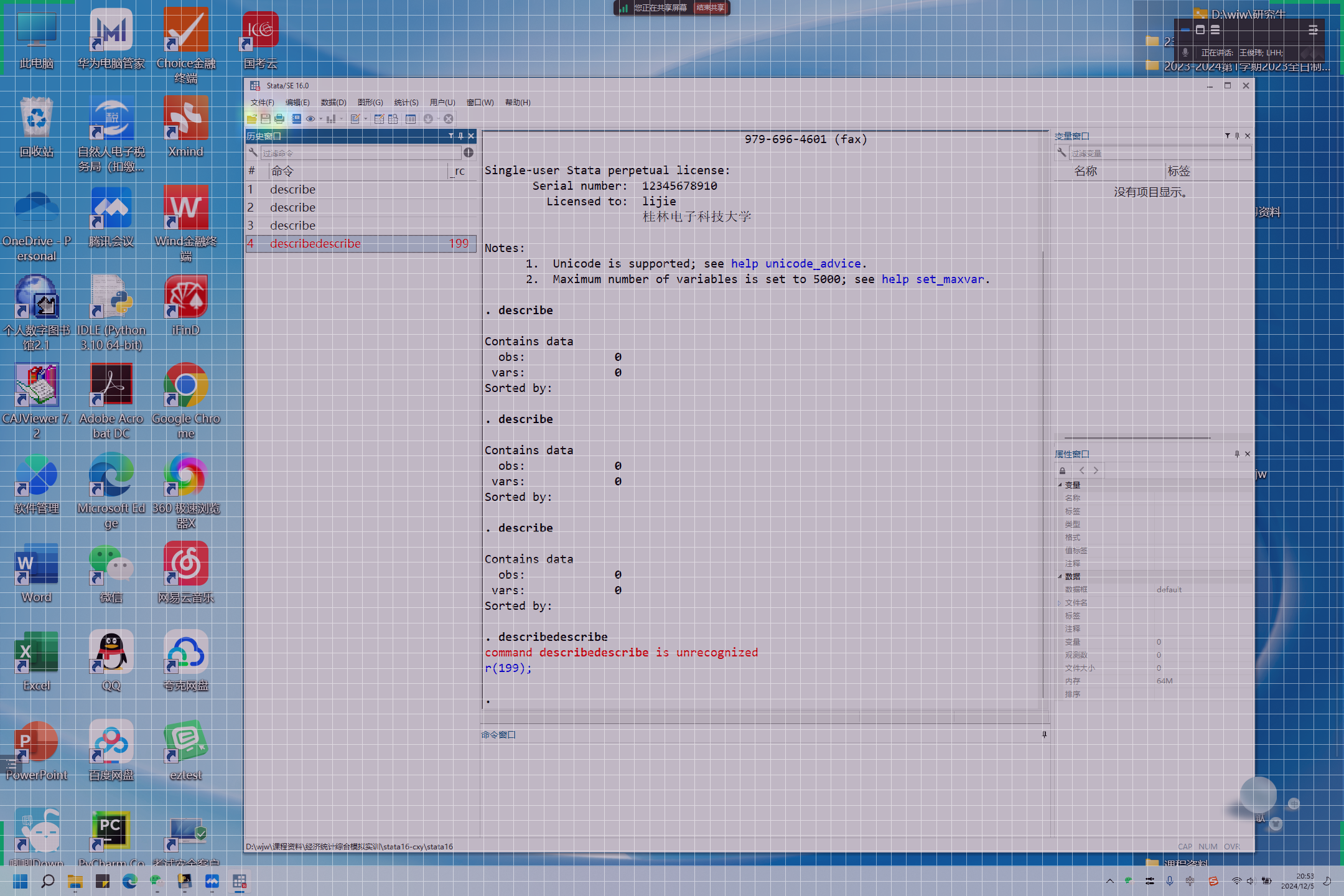Image resolution: width=1344 pixels, height=896 pixels.
Task: Toggle the pin on the history window
Action: pyautogui.click(x=461, y=136)
